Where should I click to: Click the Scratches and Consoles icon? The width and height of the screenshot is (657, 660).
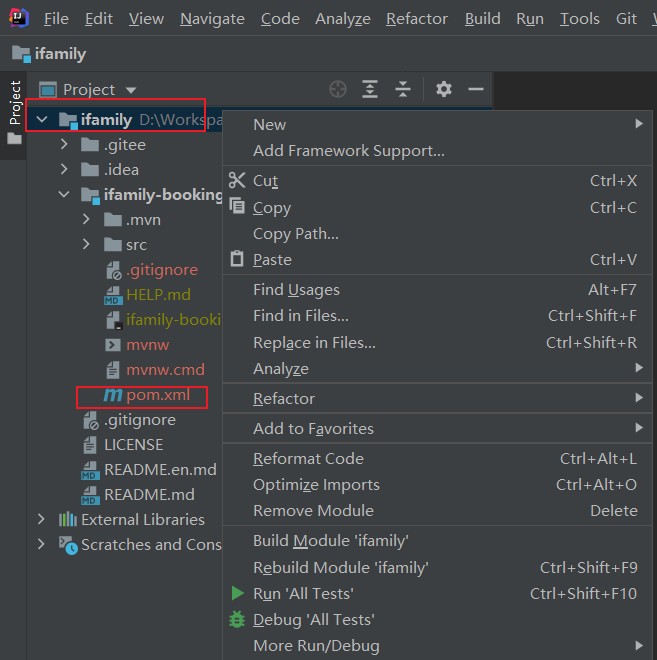coord(68,545)
